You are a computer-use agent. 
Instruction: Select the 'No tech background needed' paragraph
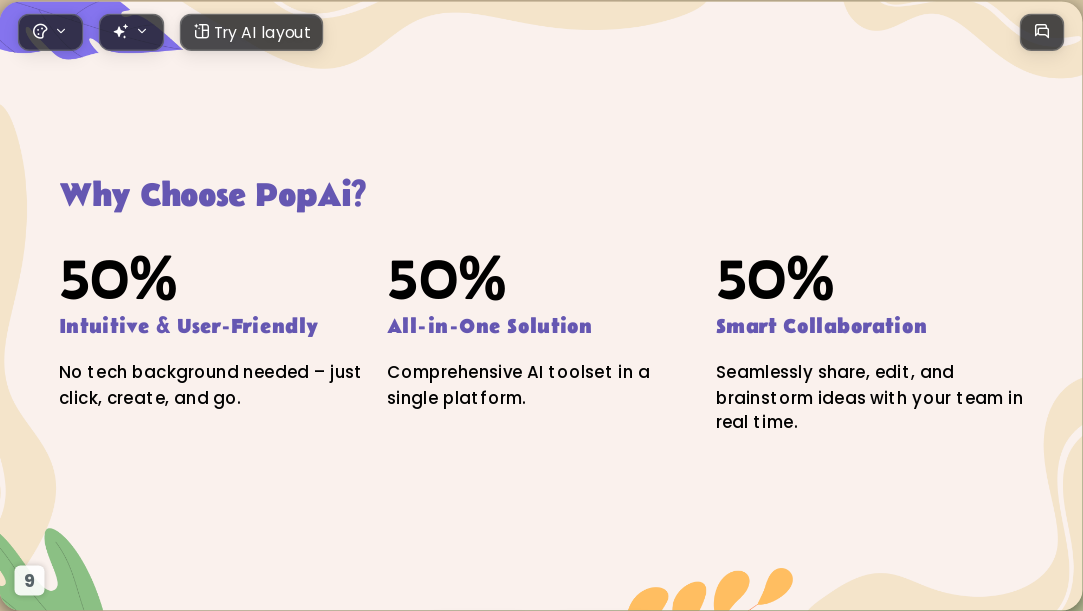pyautogui.click(x=210, y=385)
